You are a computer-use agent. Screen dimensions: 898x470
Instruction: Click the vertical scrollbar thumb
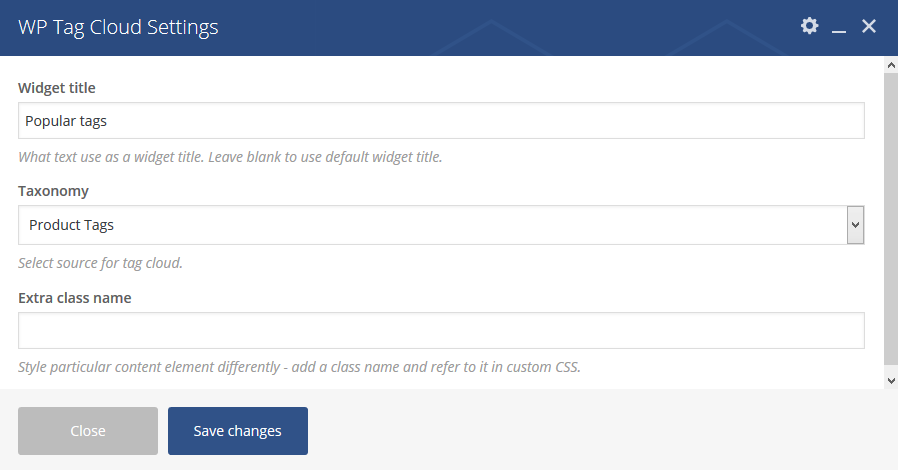(891, 219)
